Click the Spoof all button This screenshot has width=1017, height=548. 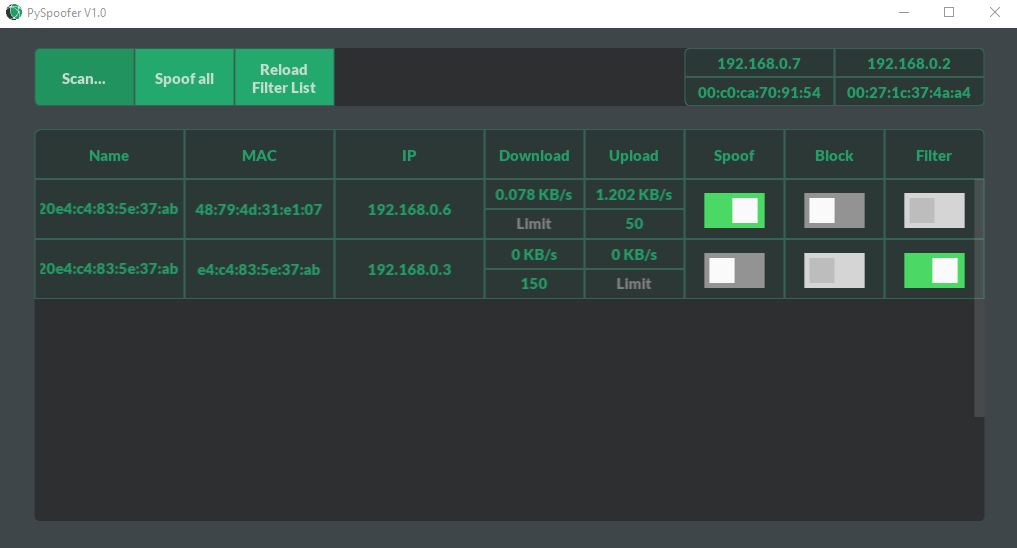pos(184,77)
